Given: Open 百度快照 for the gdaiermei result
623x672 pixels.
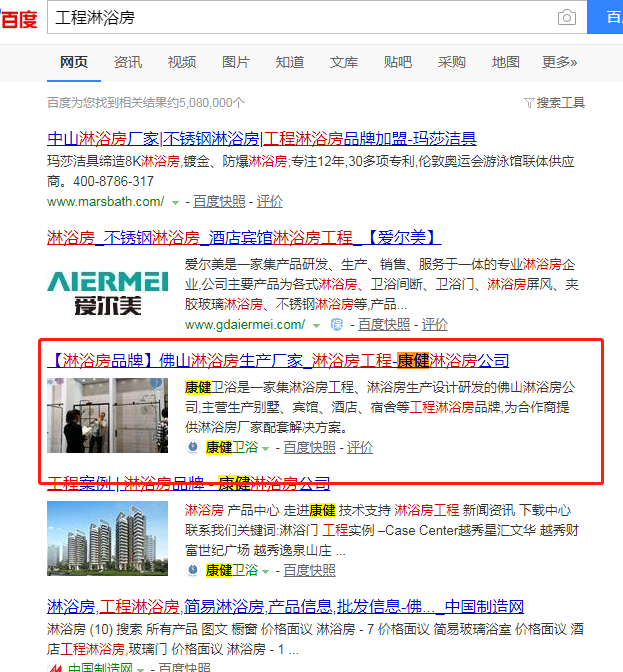Looking at the screenshot, I should click(384, 324).
